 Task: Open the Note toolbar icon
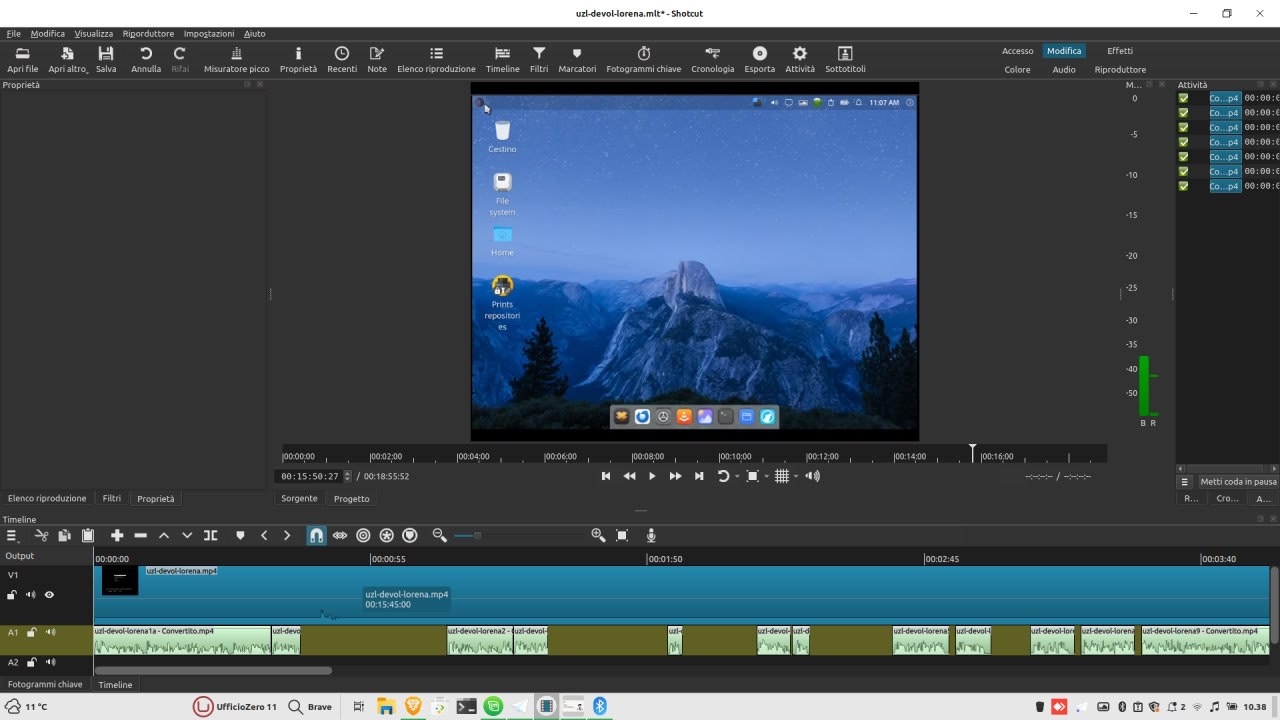coord(377,60)
